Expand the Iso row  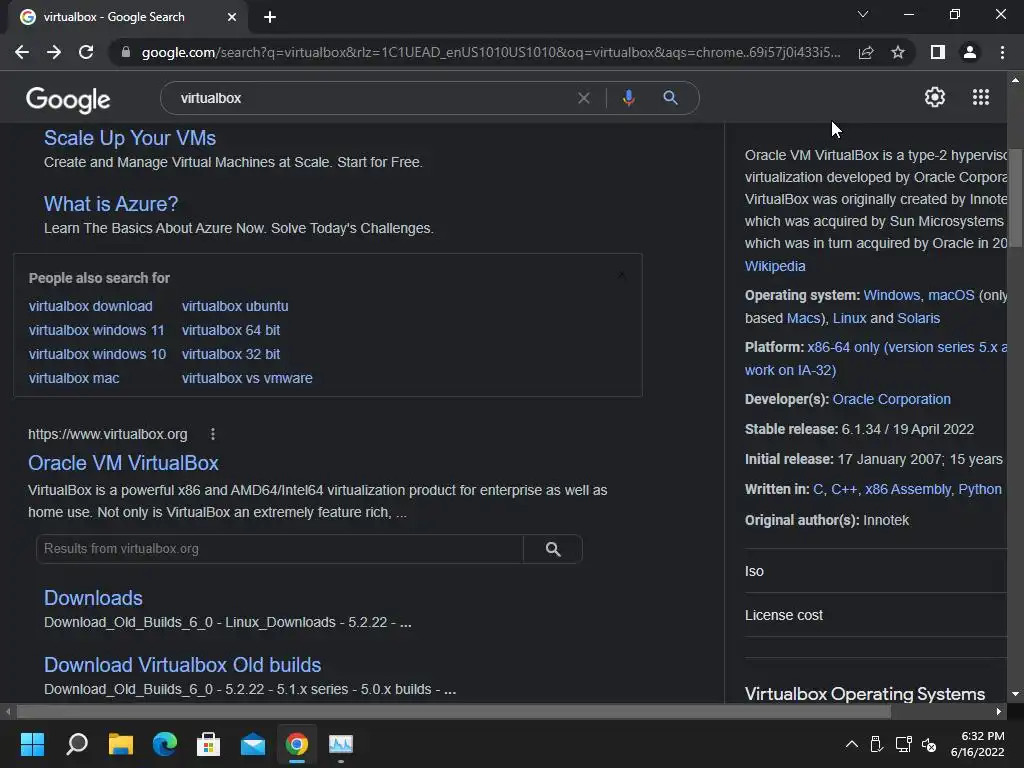point(876,571)
